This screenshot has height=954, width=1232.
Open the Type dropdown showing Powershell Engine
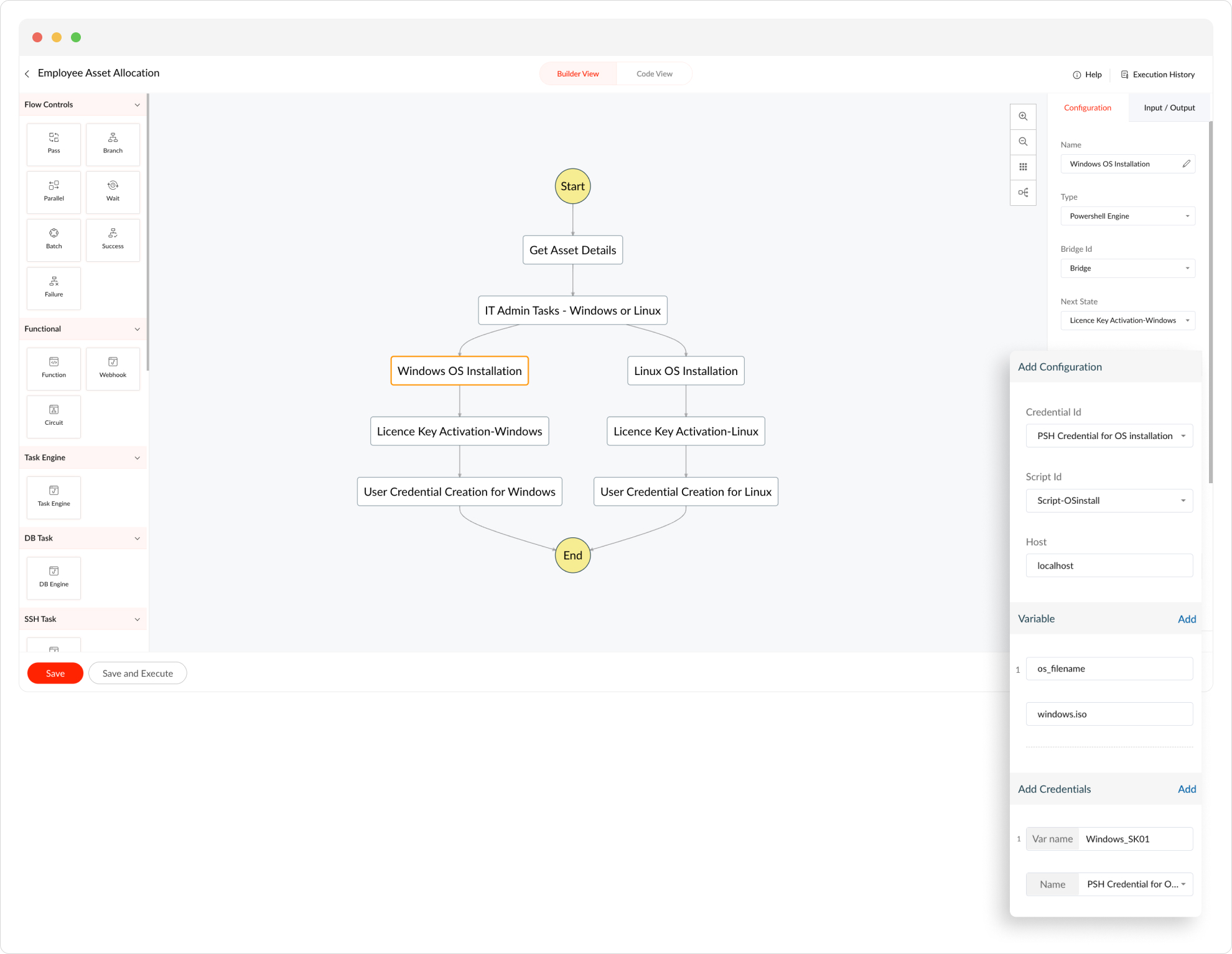pyautogui.click(x=1127, y=216)
